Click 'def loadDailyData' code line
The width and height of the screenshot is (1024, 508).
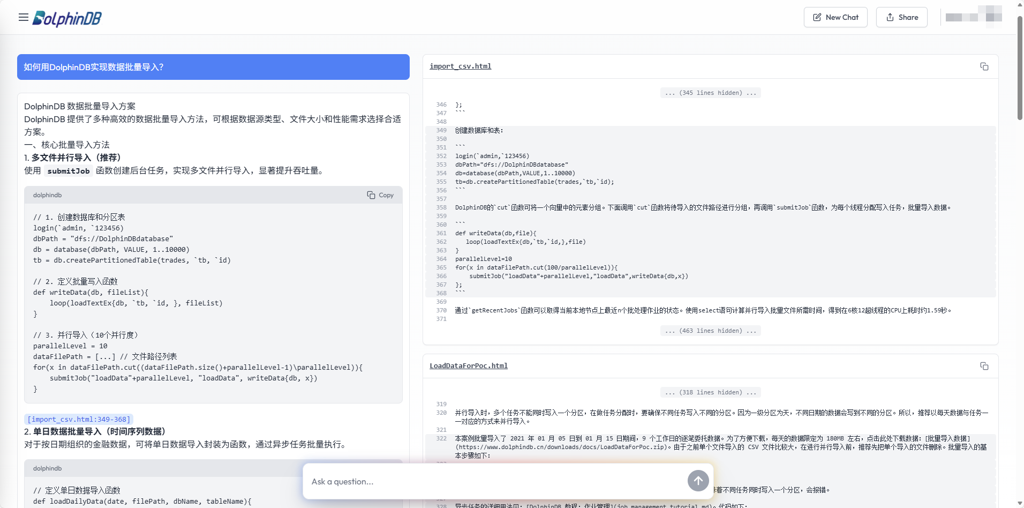click(x=142, y=500)
